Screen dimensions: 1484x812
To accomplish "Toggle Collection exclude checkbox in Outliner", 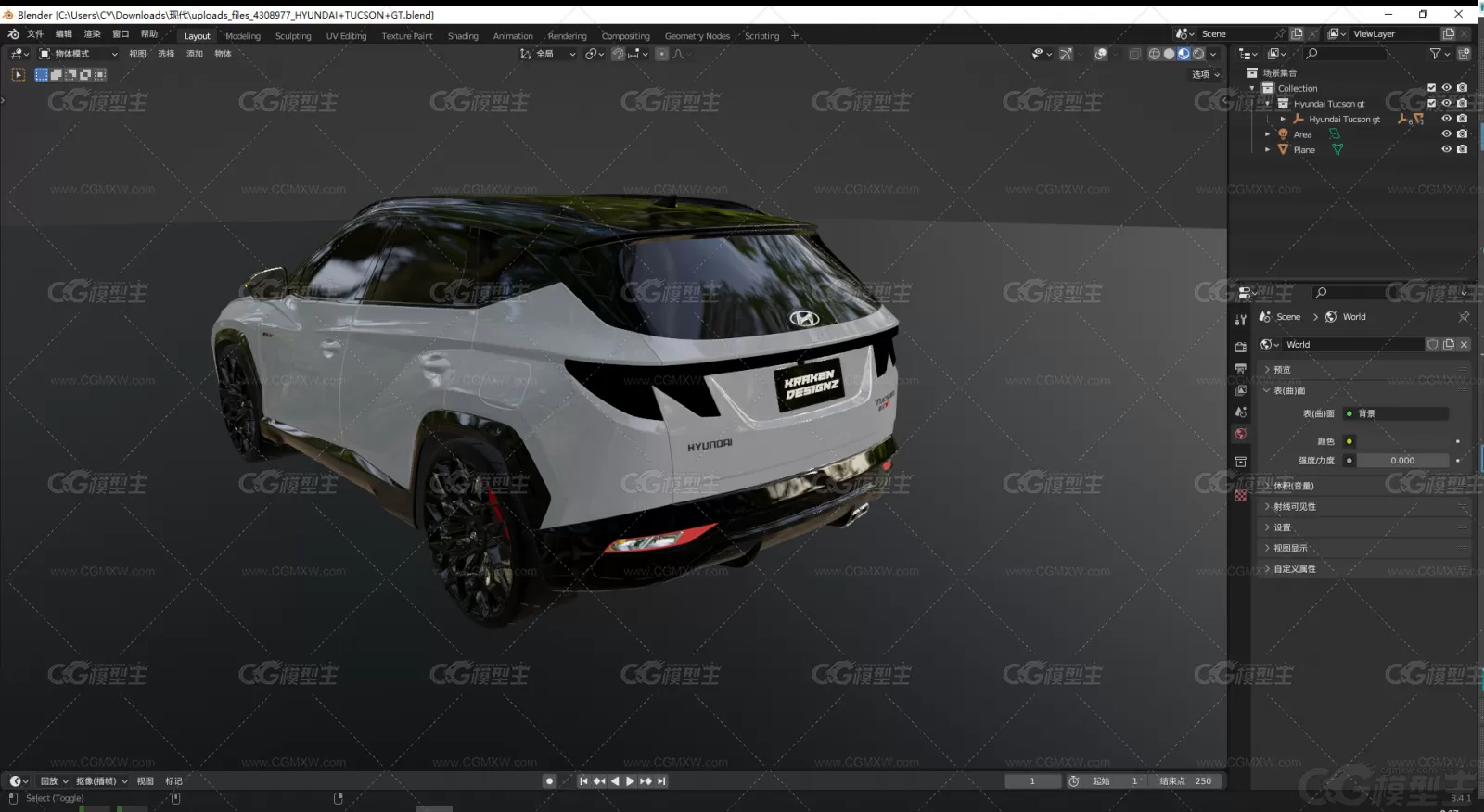I will (x=1431, y=88).
